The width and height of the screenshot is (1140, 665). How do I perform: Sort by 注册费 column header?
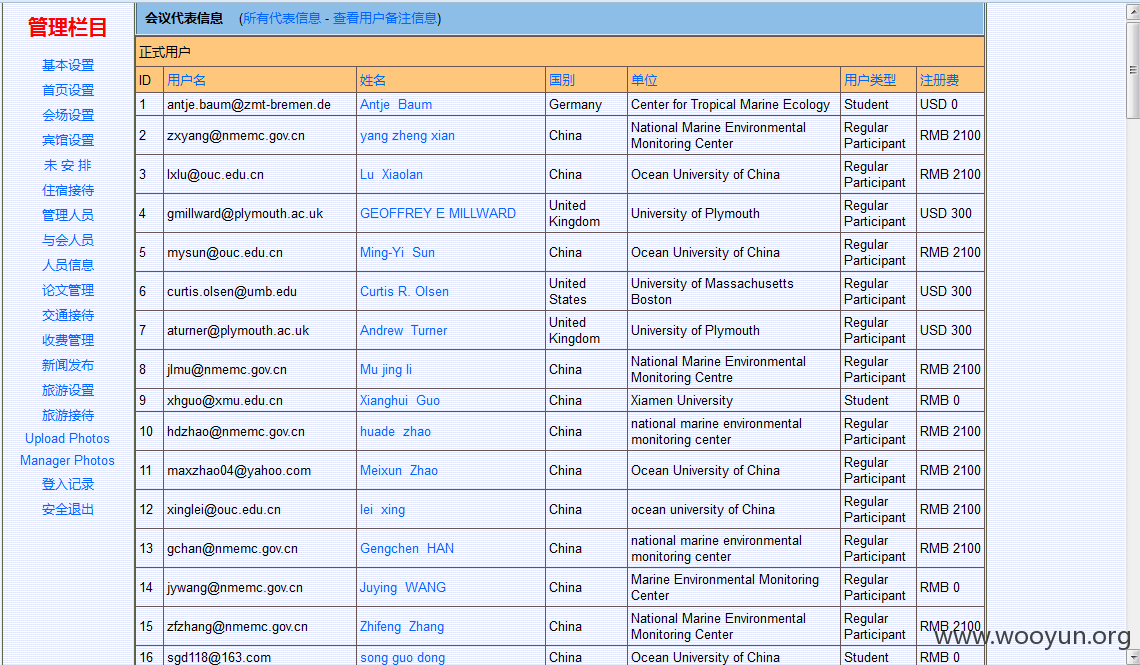point(939,80)
